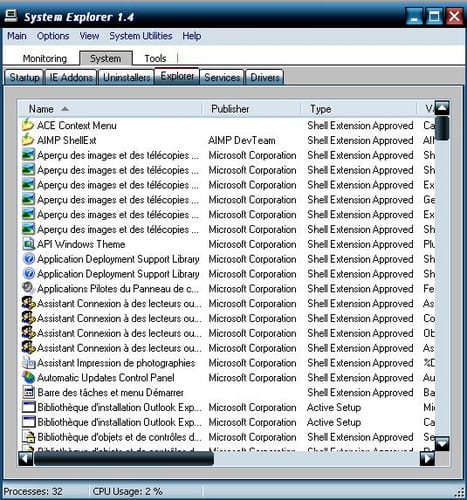Click the window resize grip

click(460, 492)
